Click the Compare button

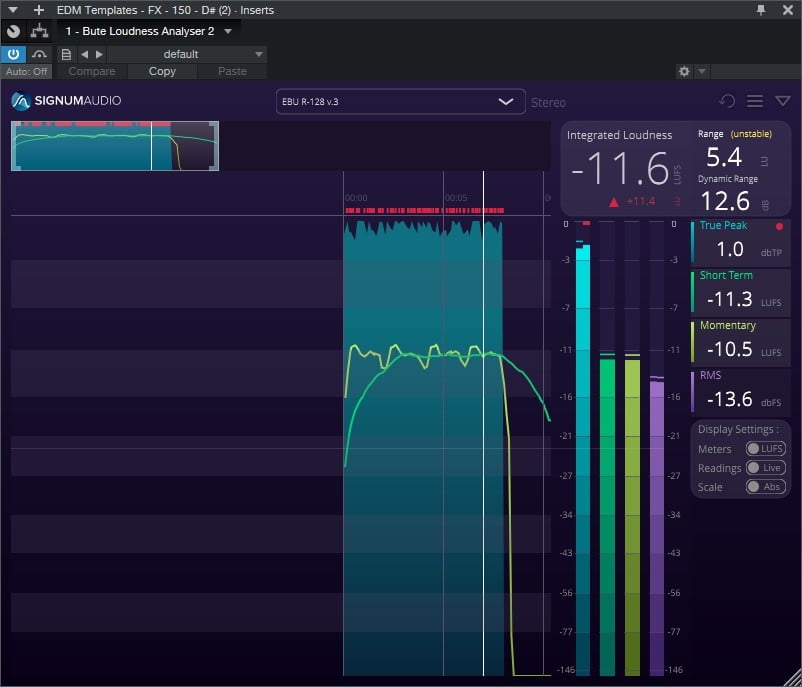[92, 72]
